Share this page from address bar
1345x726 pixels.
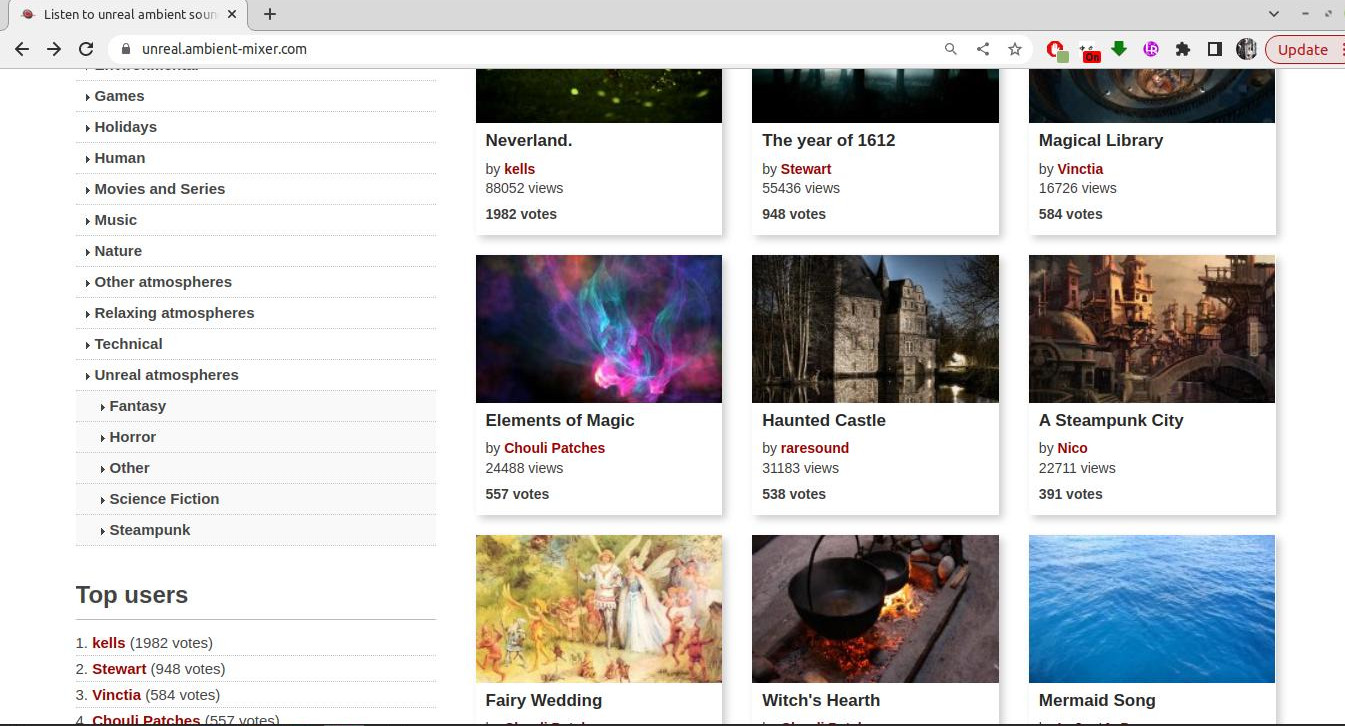983,49
